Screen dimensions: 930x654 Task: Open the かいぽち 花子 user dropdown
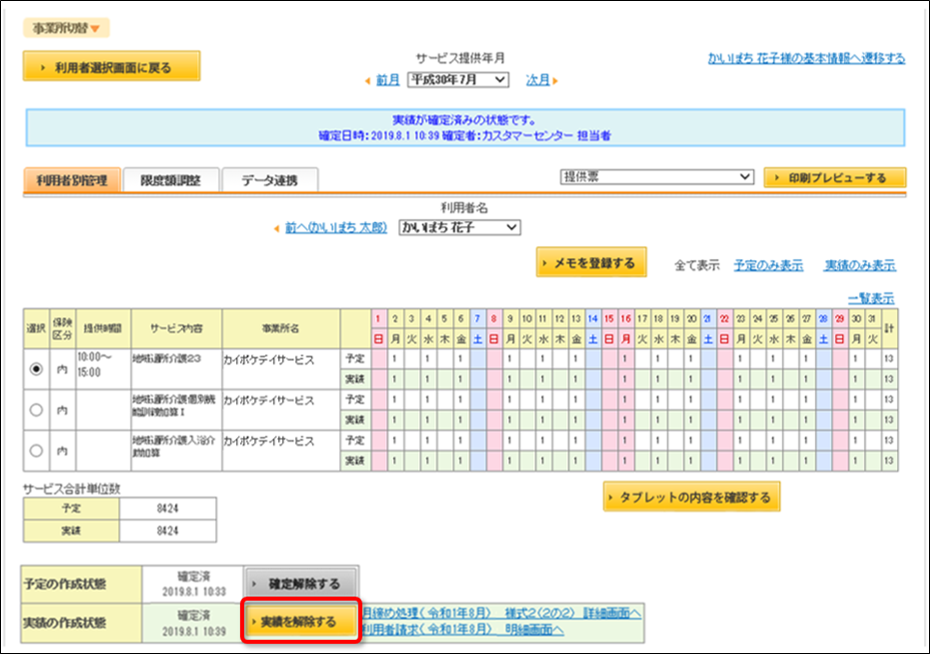coord(460,227)
